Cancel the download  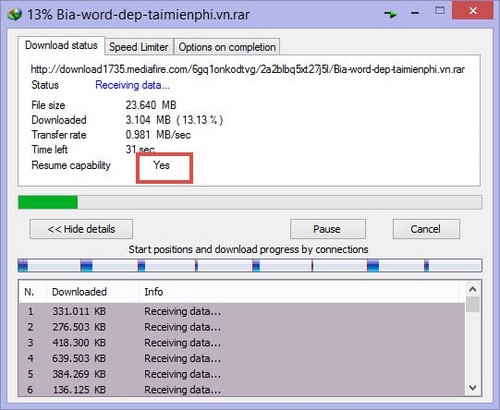[x=426, y=229]
